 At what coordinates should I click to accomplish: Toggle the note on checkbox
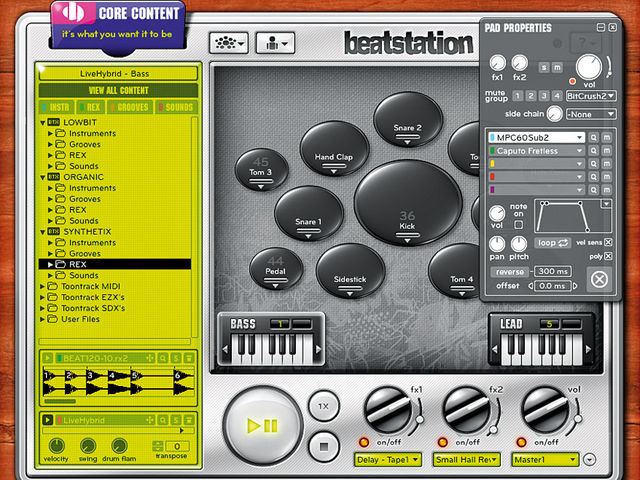click(518, 224)
